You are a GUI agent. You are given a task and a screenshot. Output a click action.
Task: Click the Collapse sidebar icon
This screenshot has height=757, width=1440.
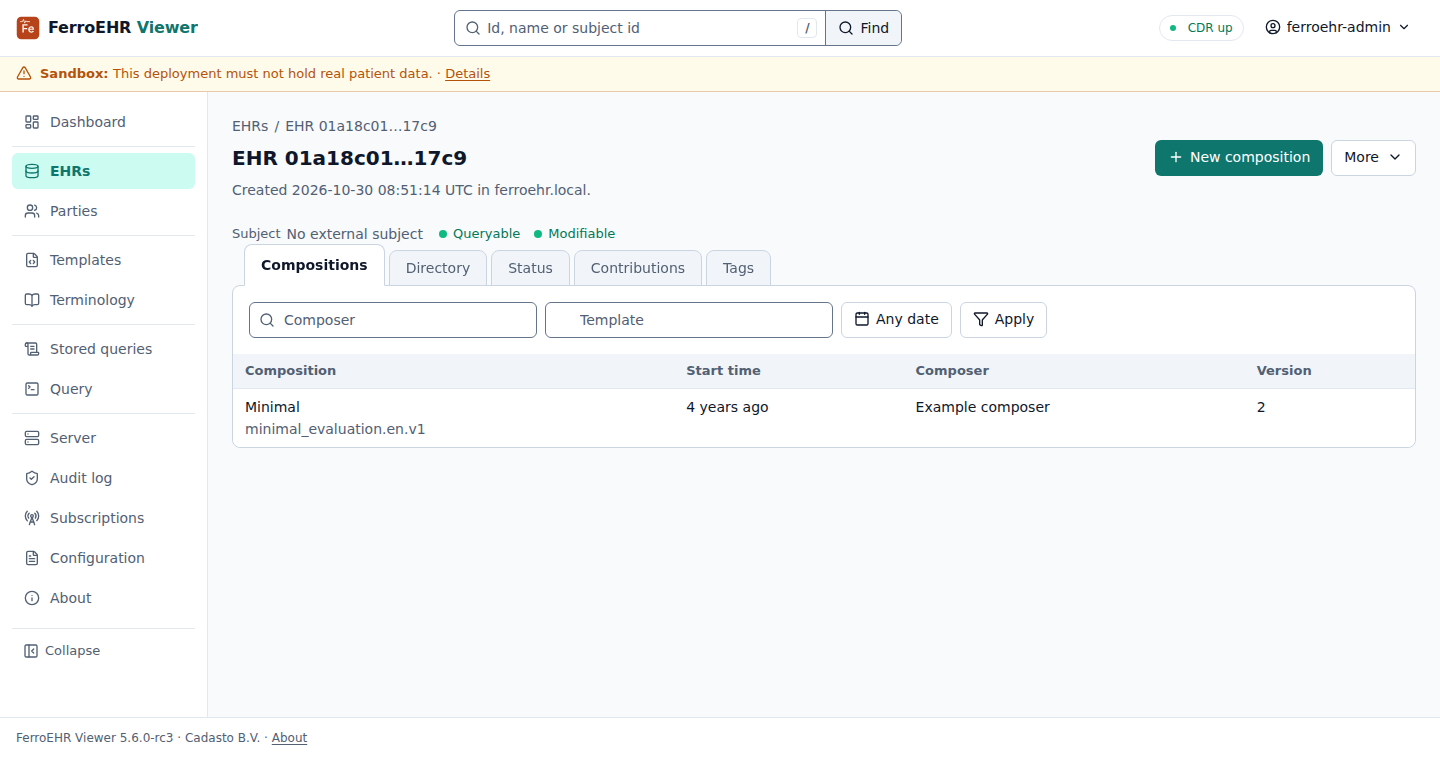pyautogui.click(x=31, y=651)
